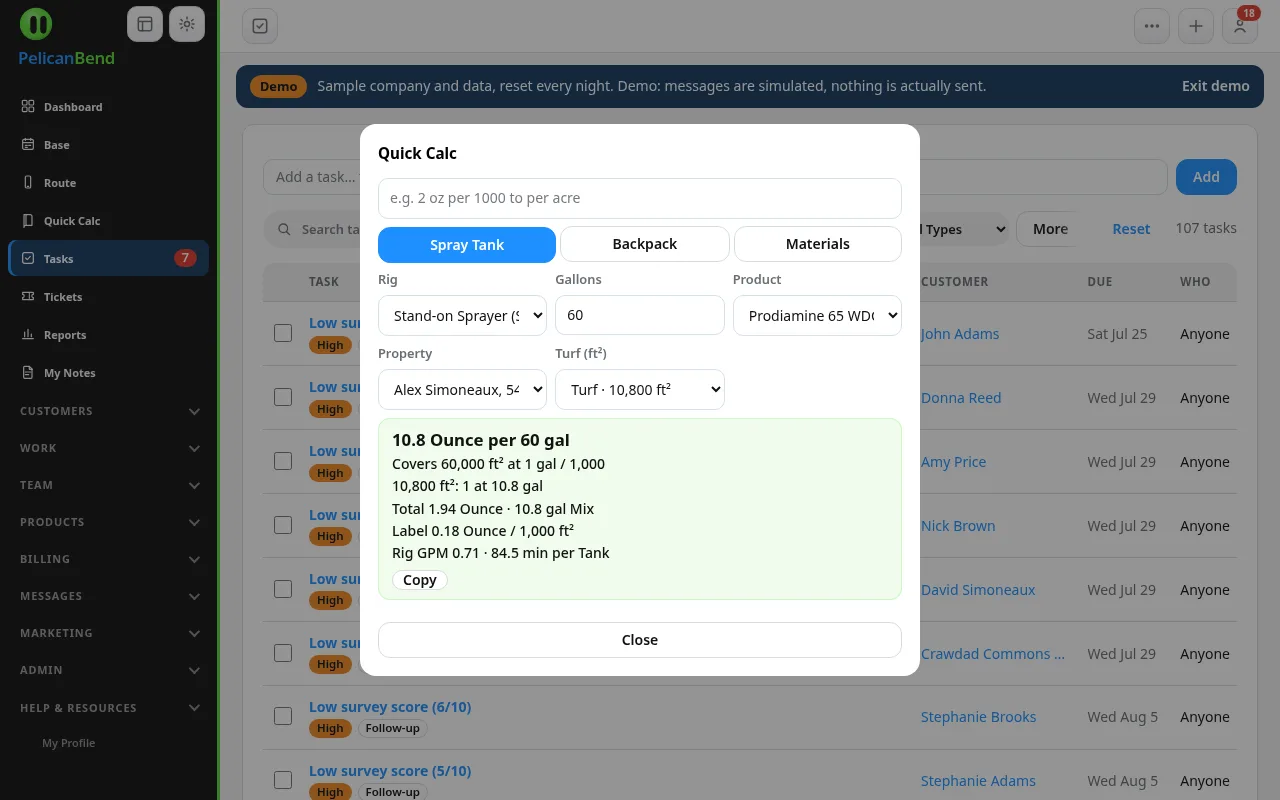
Task: Open the Turf area dropdown
Action: [640, 389]
